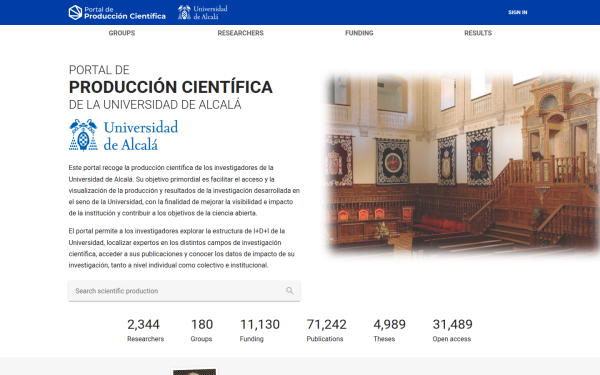
Task: Open the Funding menu
Action: click(x=359, y=33)
